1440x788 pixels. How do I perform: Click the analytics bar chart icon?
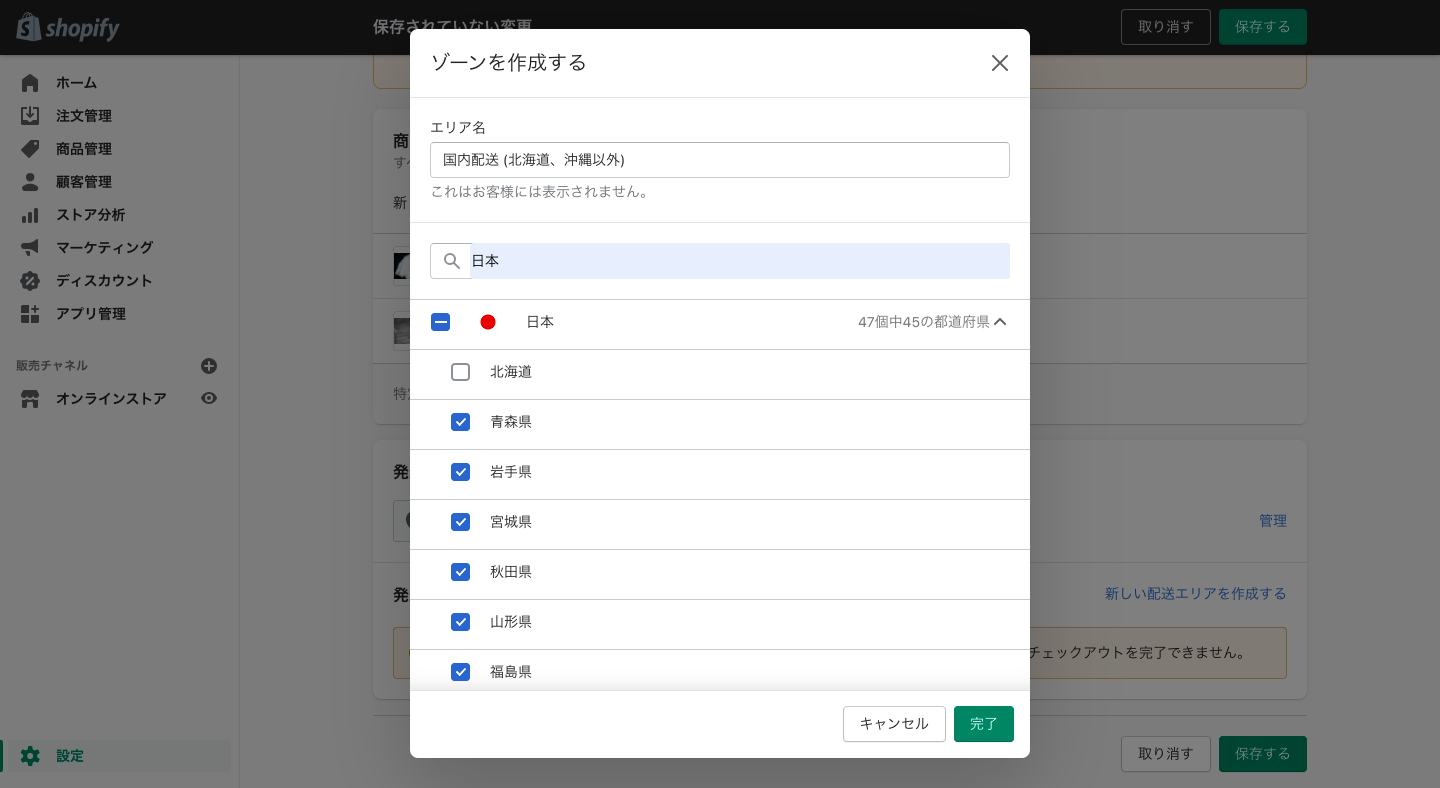point(30,215)
